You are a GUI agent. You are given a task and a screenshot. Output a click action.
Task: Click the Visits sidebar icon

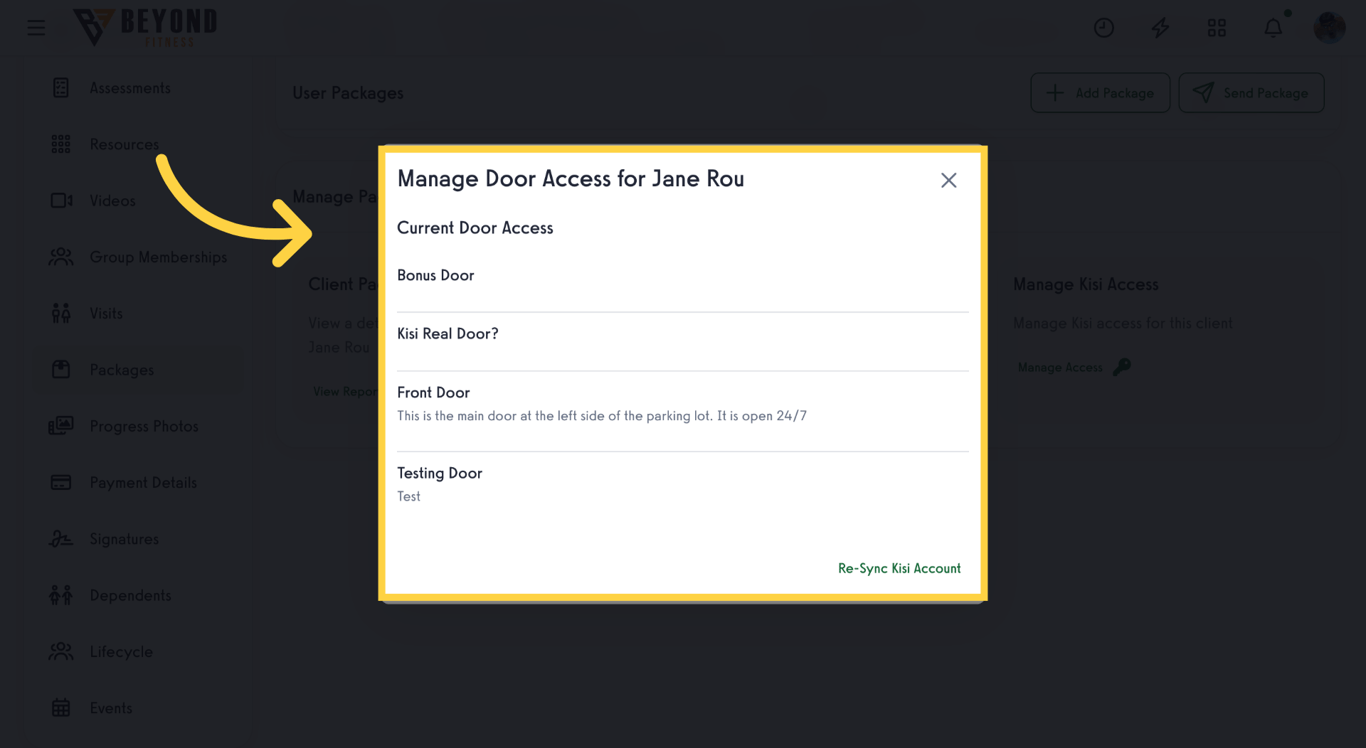pyautogui.click(x=61, y=313)
